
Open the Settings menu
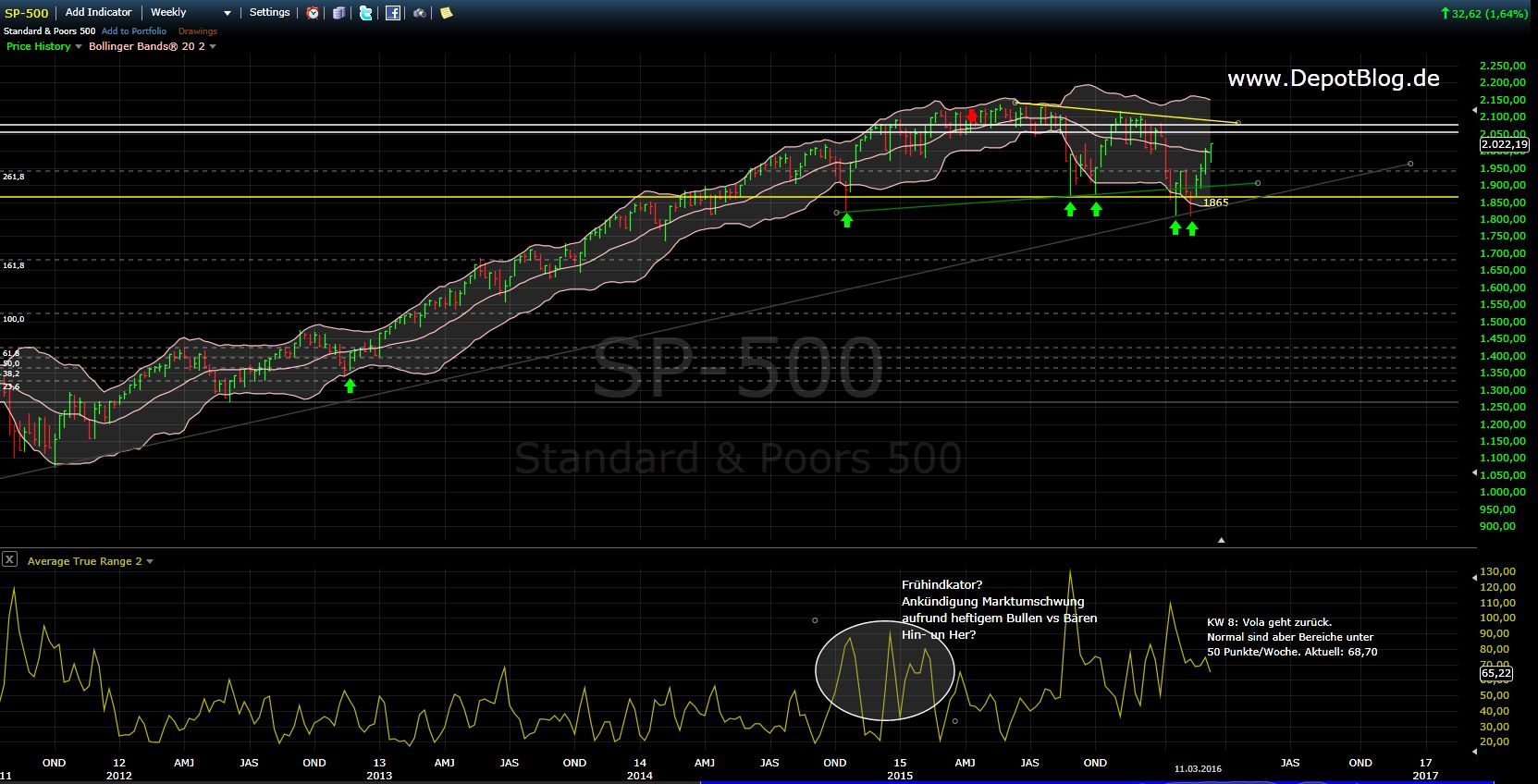click(269, 13)
